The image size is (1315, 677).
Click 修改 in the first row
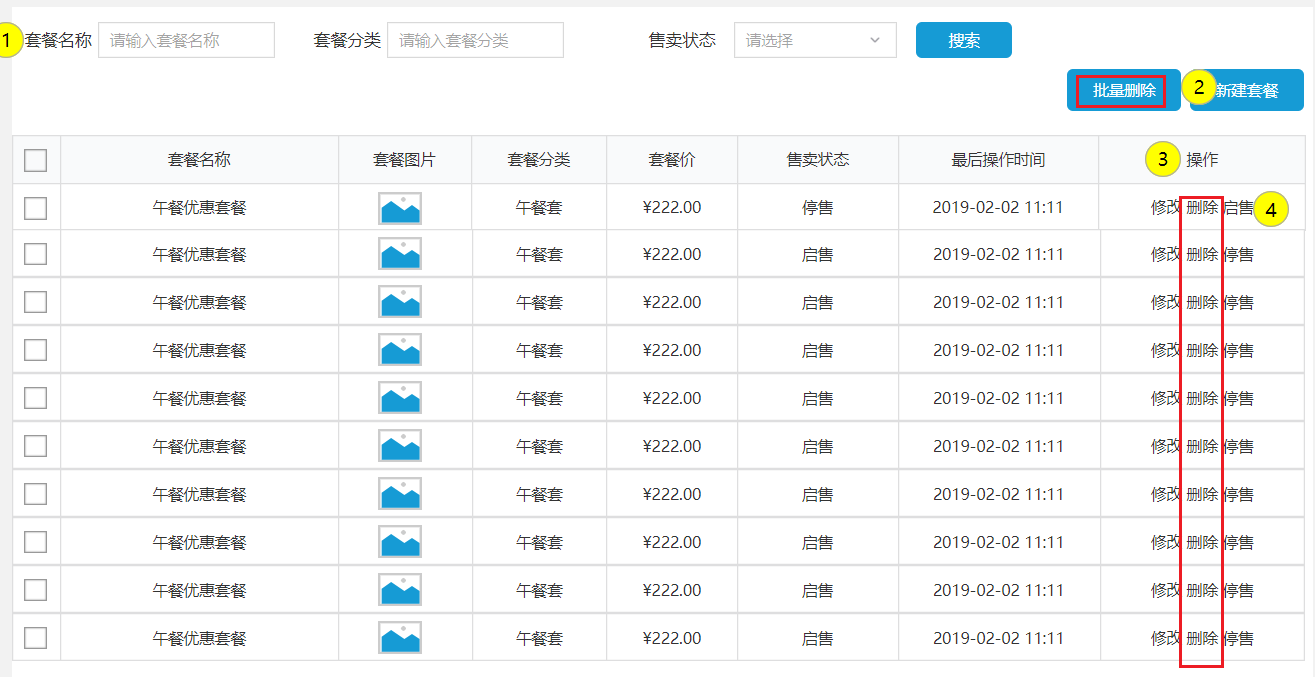1165,208
